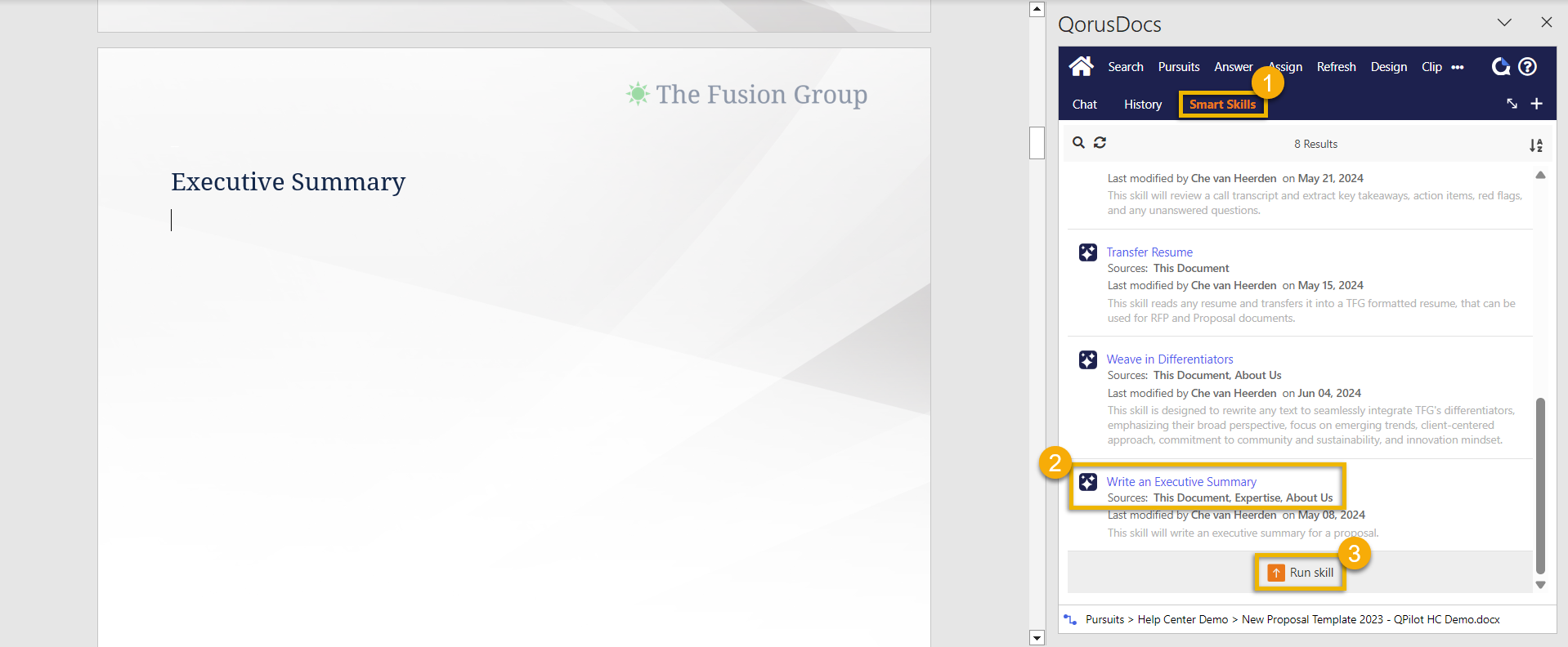Image resolution: width=1568 pixels, height=647 pixels.
Task: Click the sort order icon
Action: 1535,145
